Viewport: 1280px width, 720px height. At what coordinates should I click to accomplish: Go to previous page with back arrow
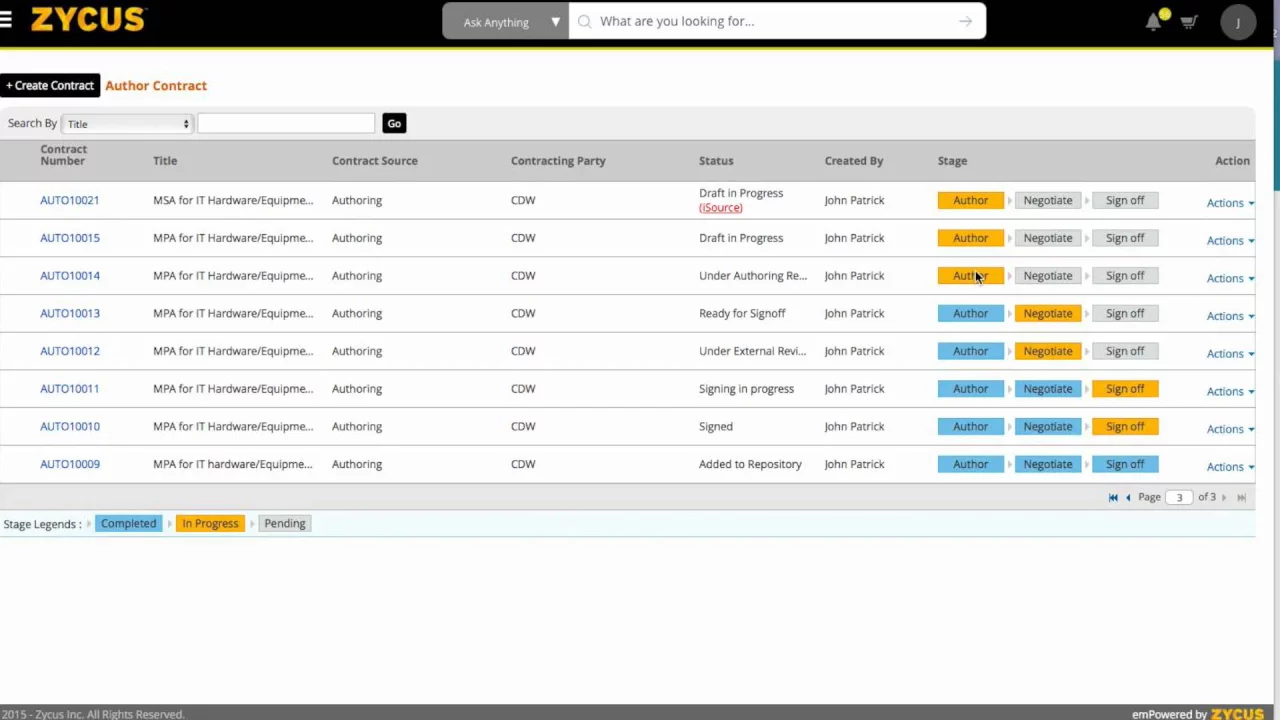coord(1128,497)
